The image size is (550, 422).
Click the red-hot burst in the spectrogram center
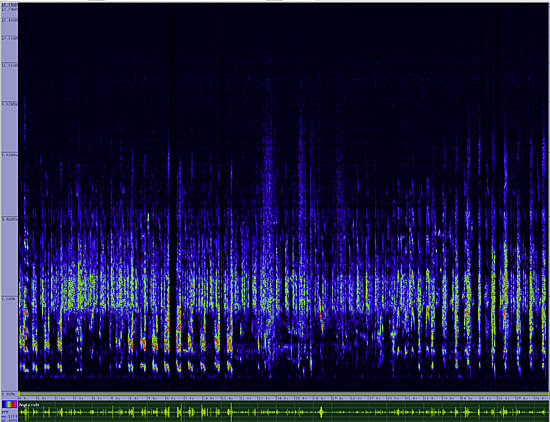(x=321, y=315)
